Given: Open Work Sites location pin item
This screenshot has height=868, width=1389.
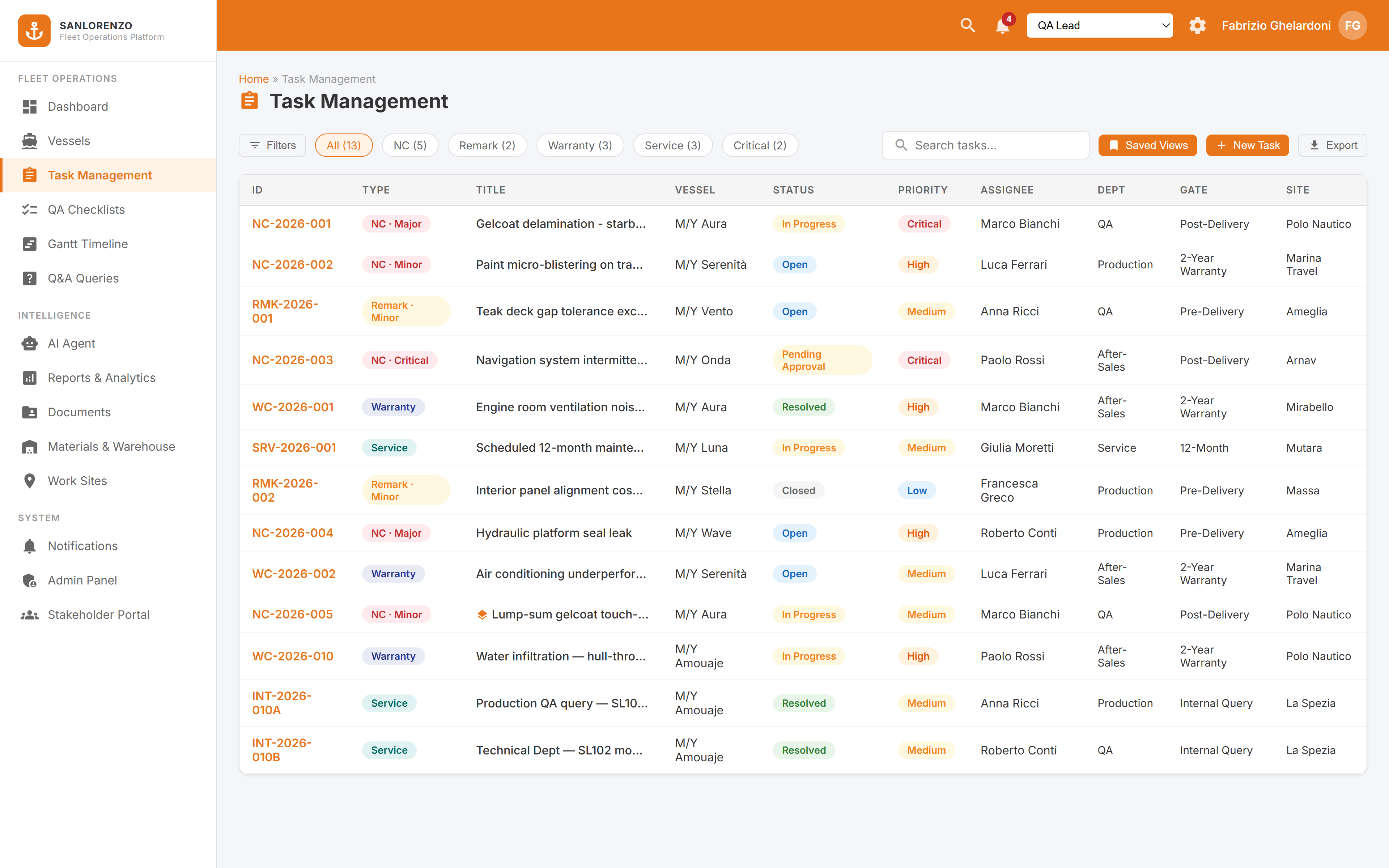Looking at the screenshot, I should [29, 481].
